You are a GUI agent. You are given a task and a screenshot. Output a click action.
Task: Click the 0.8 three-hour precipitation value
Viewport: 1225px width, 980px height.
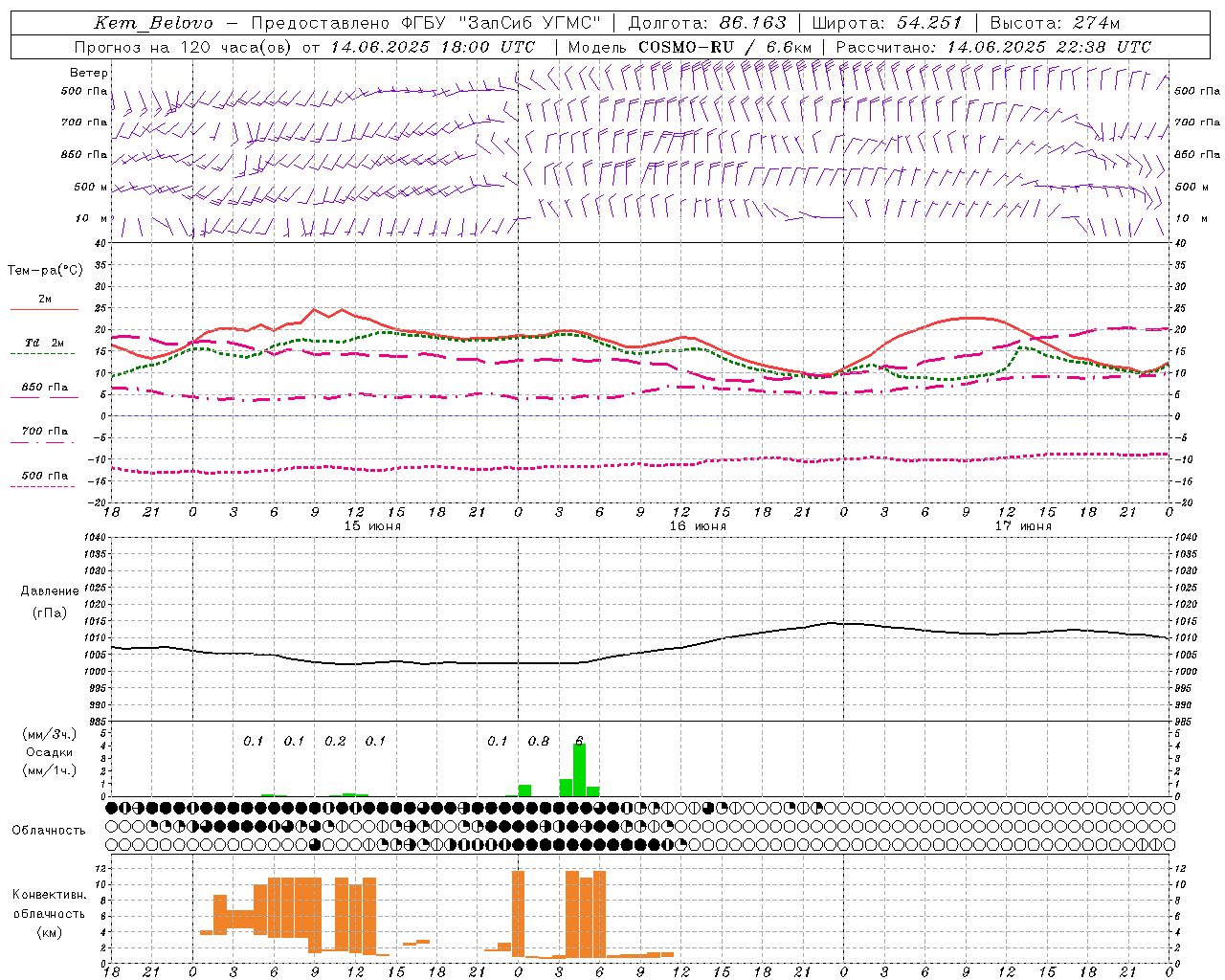539,742
